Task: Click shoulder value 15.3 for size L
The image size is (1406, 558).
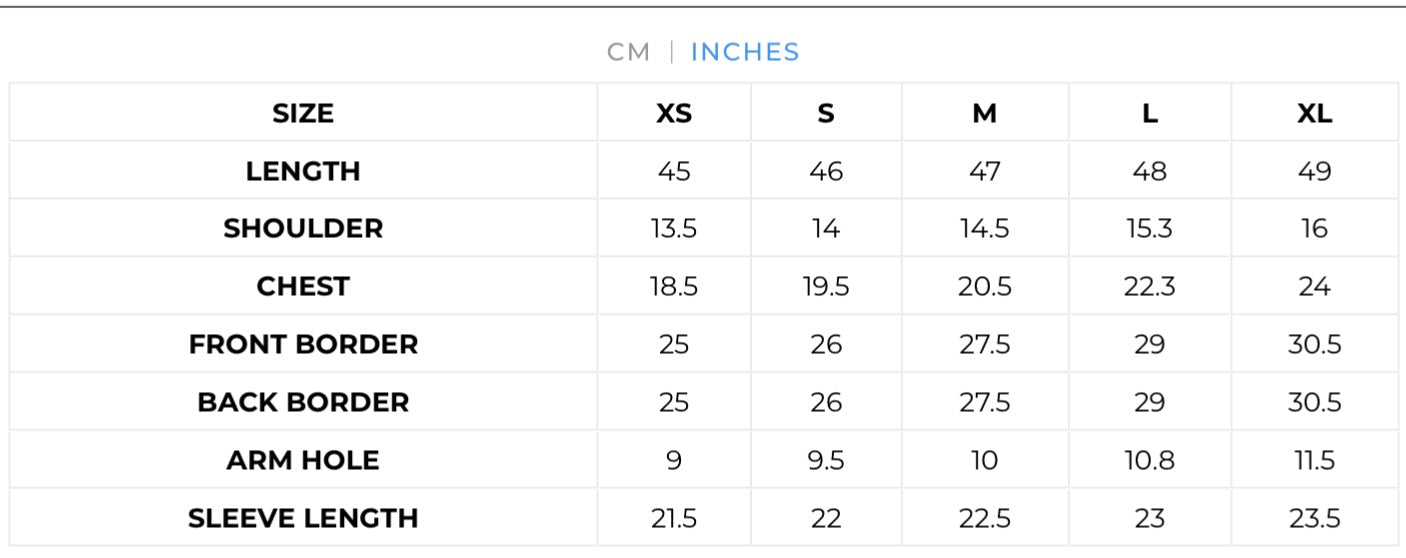Action: click(1150, 229)
